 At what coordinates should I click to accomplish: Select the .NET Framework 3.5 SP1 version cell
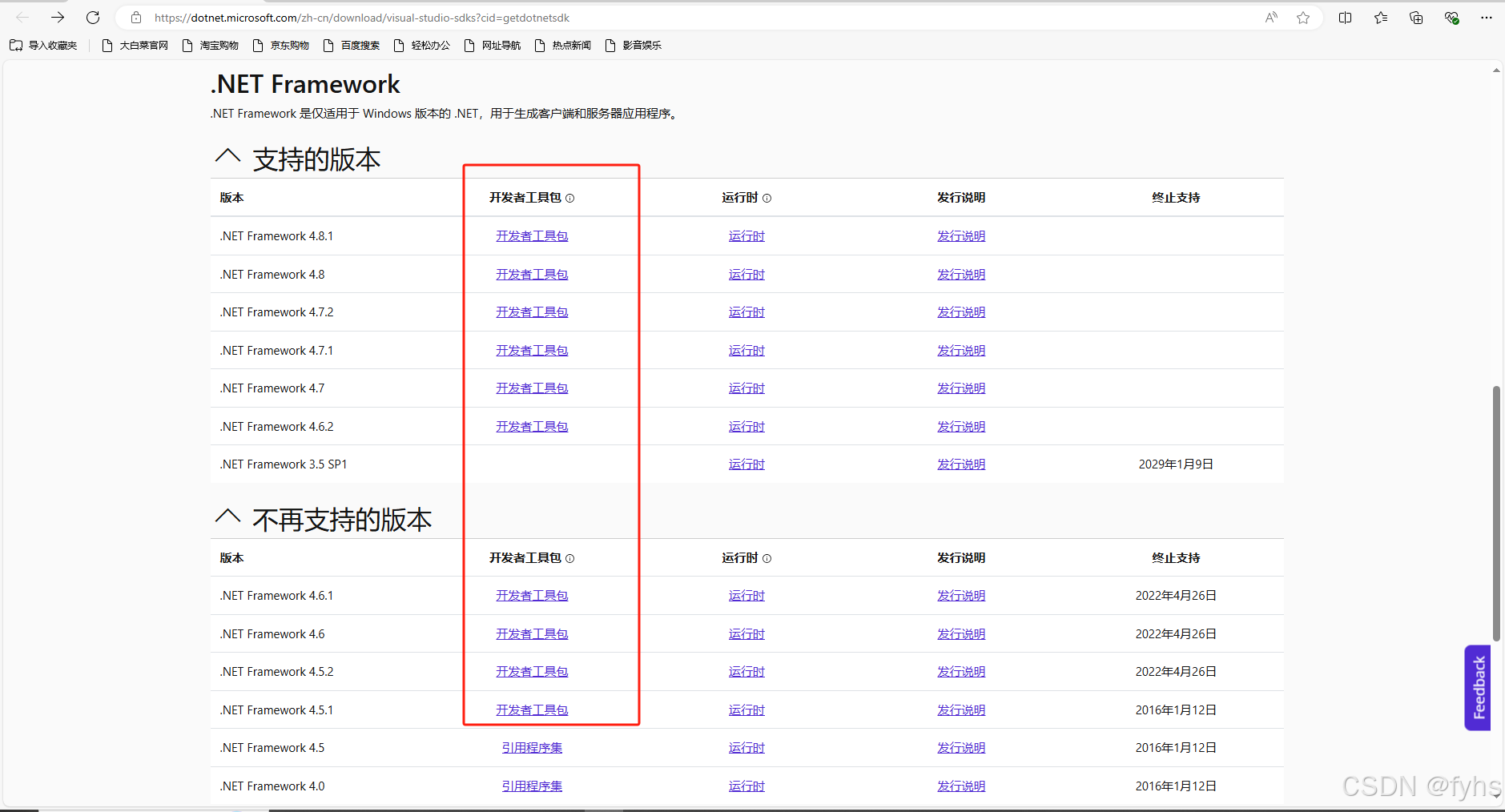pyautogui.click(x=284, y=464)
